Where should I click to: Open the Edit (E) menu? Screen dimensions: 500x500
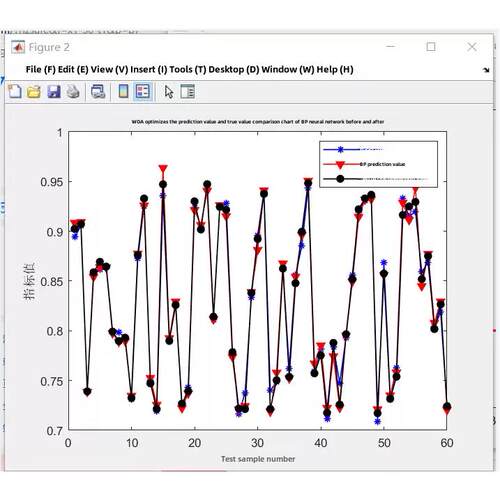pyautogui.click(x=73, y=69)
